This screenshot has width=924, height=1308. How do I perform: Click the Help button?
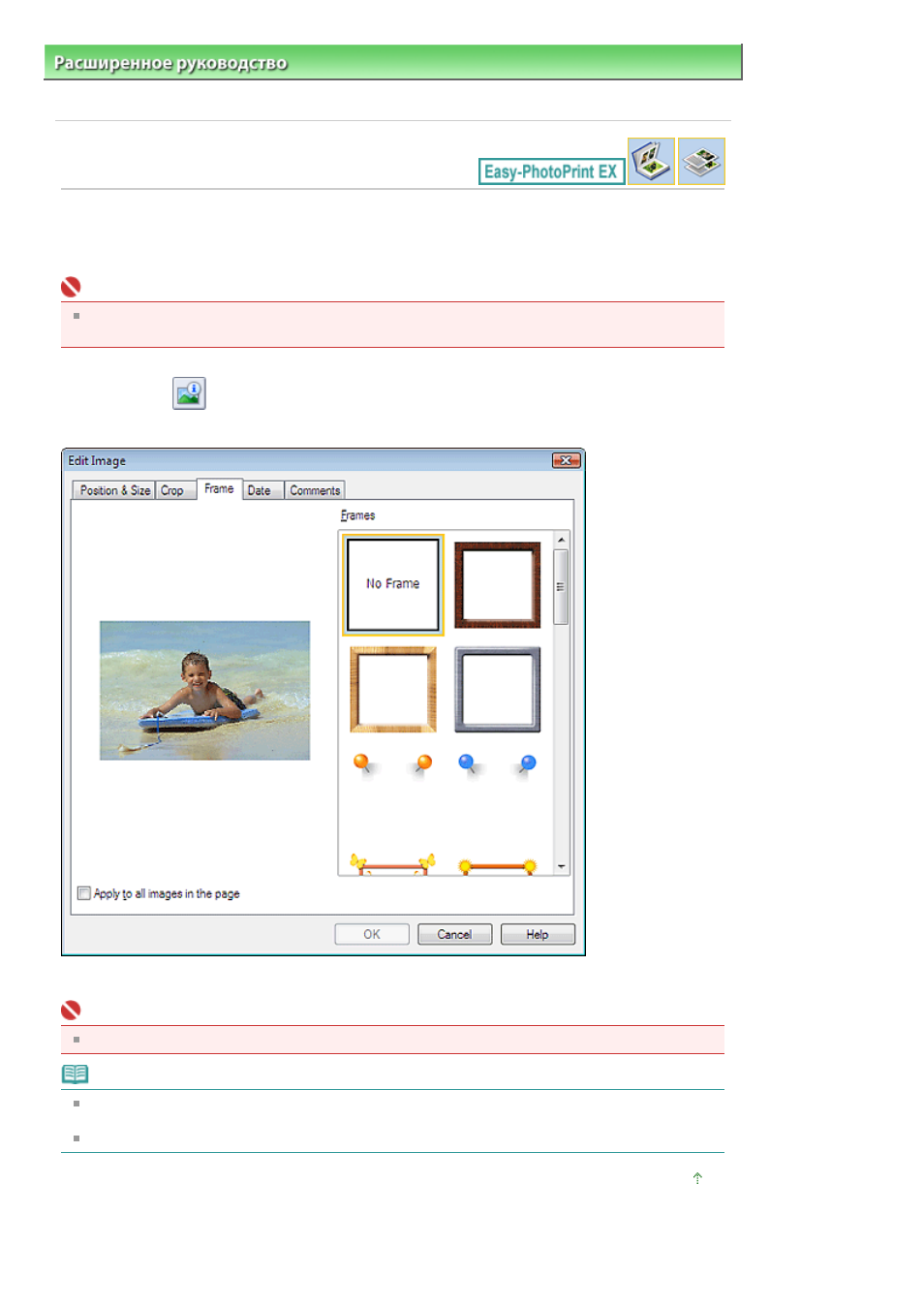(538, 934)
